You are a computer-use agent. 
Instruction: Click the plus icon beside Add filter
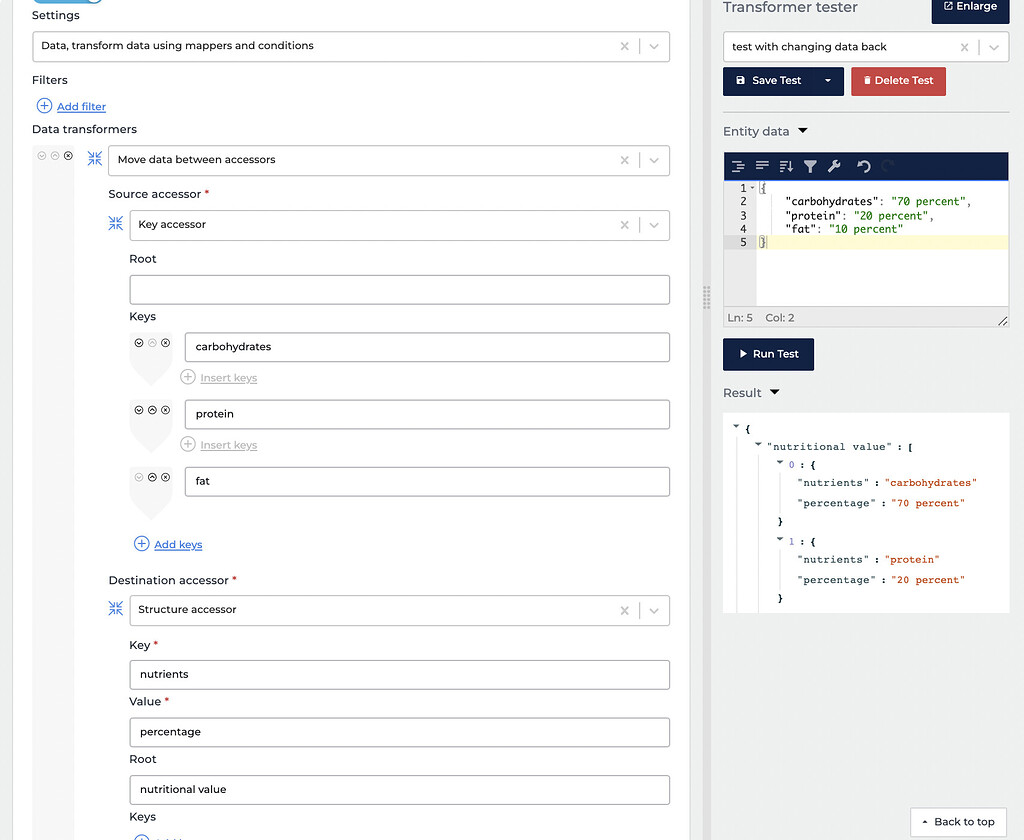click(44, 105)
